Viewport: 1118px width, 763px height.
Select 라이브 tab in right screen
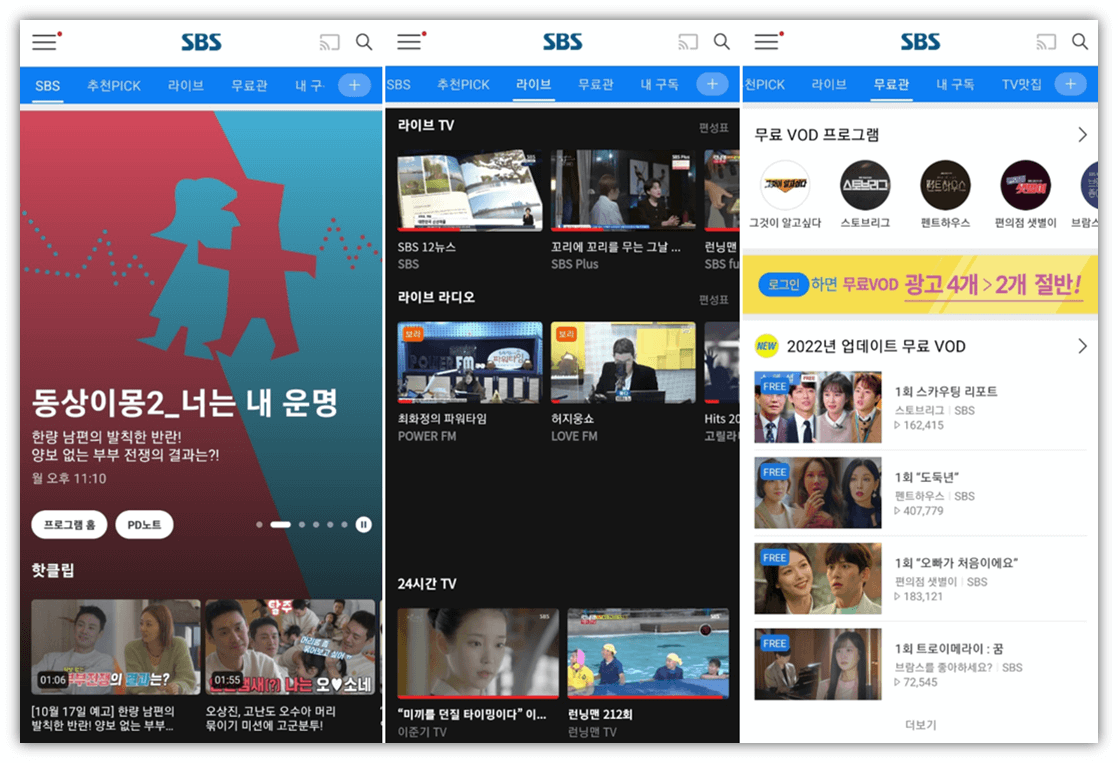[829, 84]
